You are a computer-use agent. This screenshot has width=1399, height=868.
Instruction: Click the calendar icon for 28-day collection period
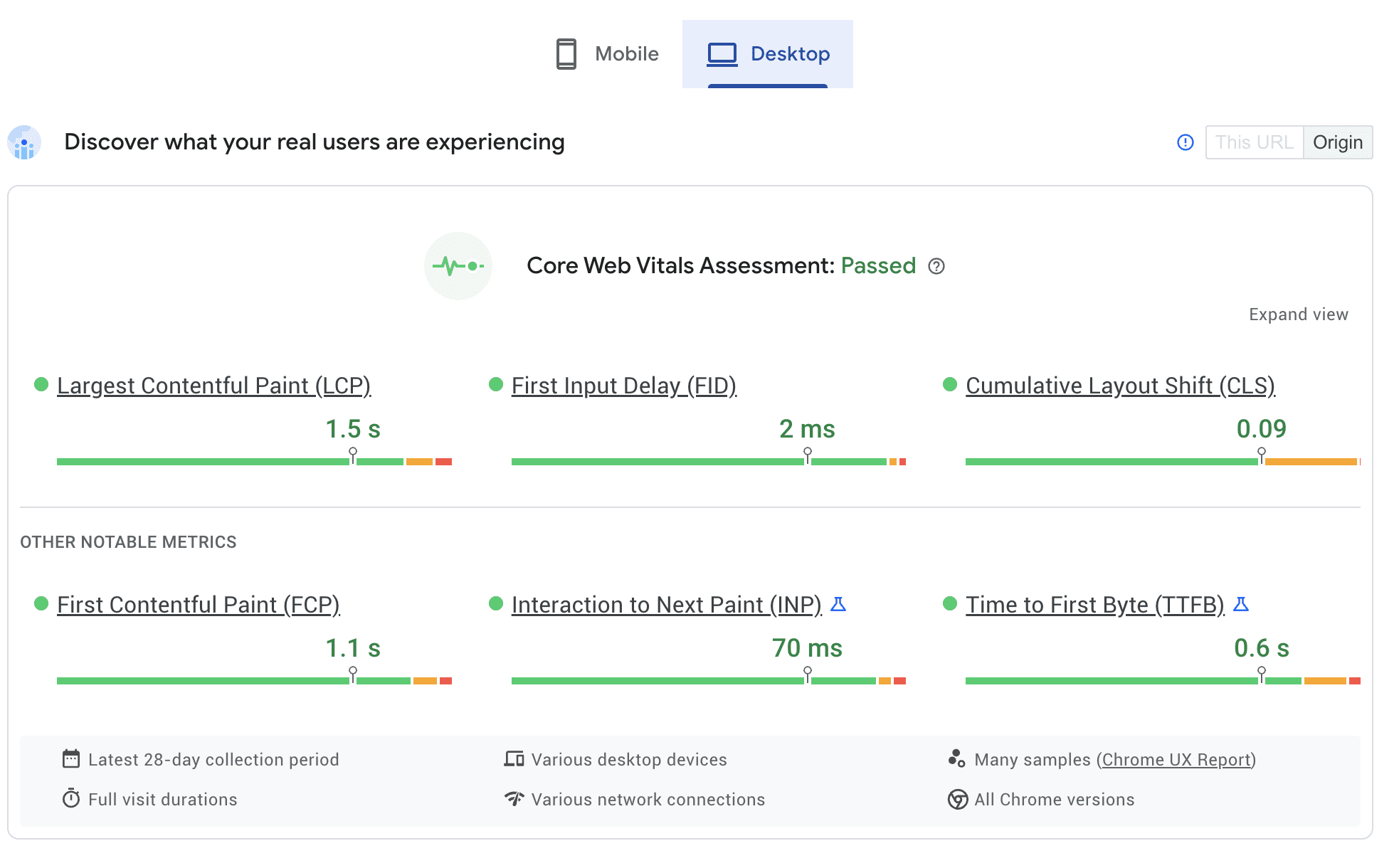[x=71, y=759]
